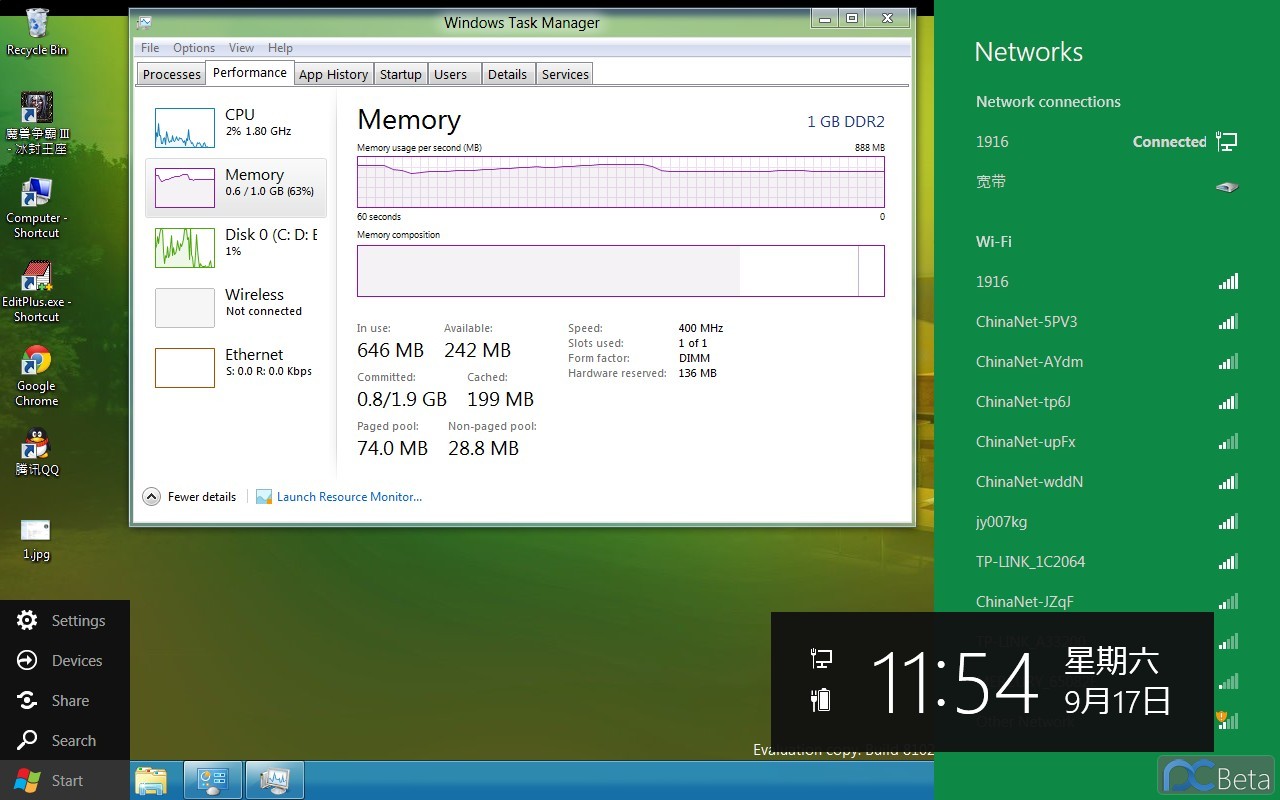Viewport: 1280px width, 800px height.
Task: Select the CPU graph thumbnail
Action: 185,128
